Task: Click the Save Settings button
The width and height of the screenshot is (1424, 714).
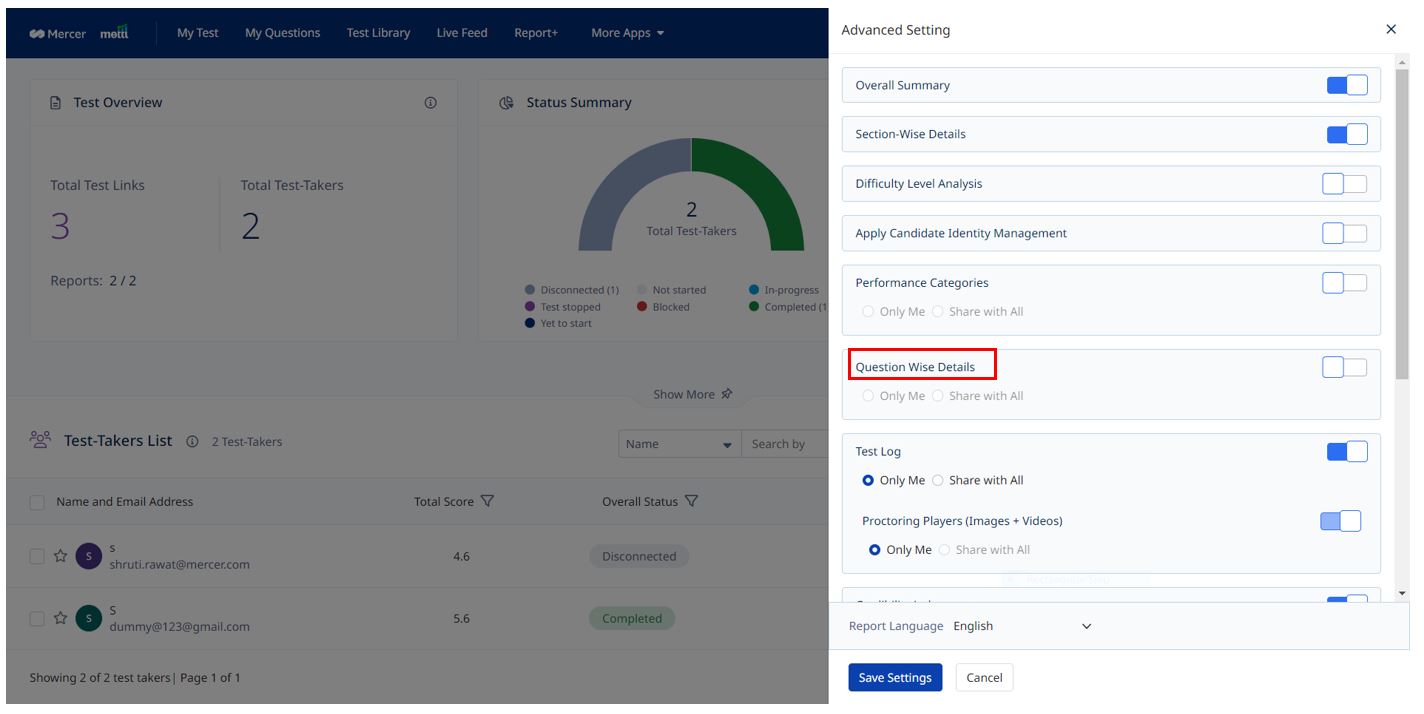Action: tap(895, 677)
